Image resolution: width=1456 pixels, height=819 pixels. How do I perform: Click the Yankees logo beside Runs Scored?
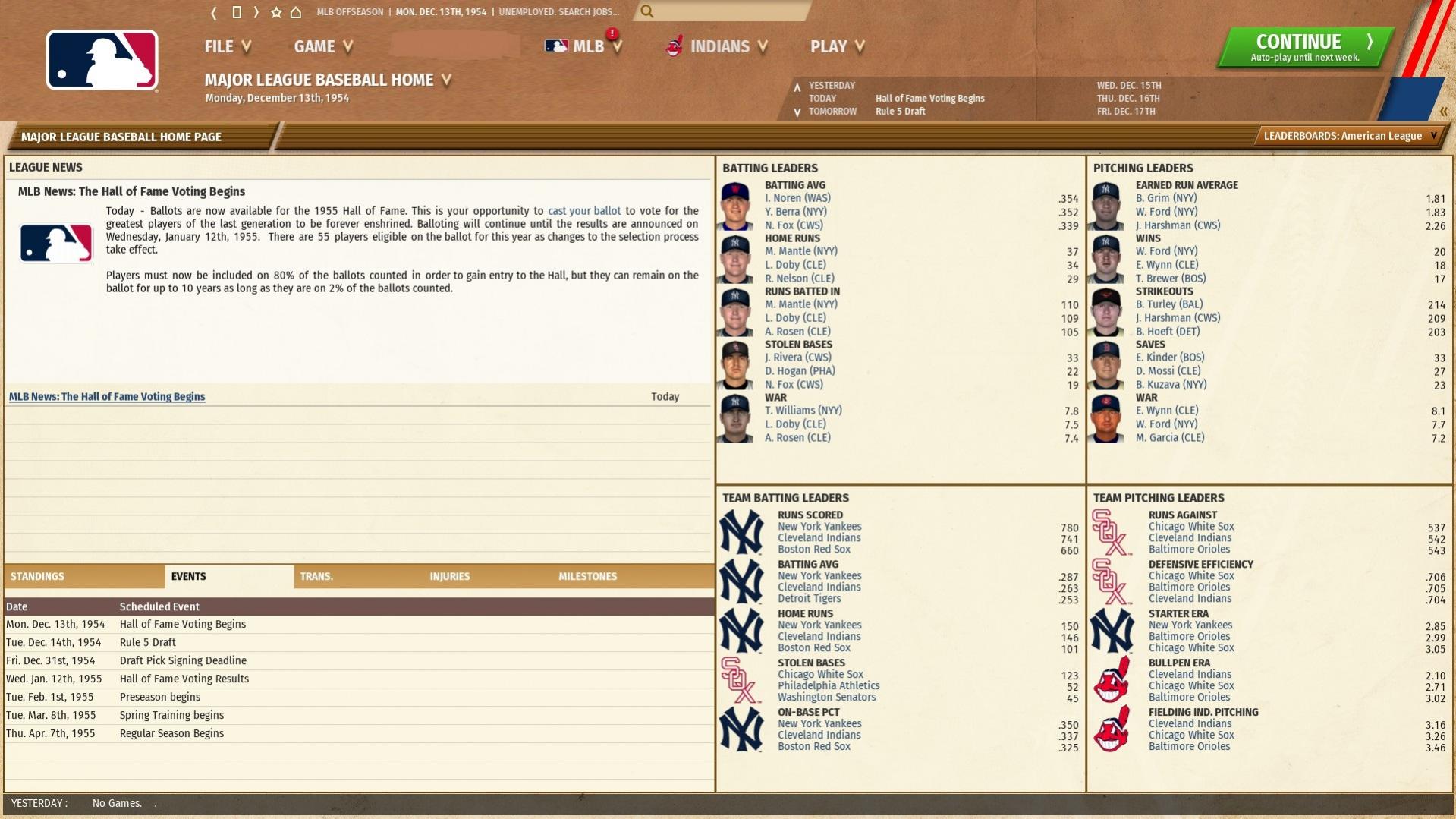(741, 532)
